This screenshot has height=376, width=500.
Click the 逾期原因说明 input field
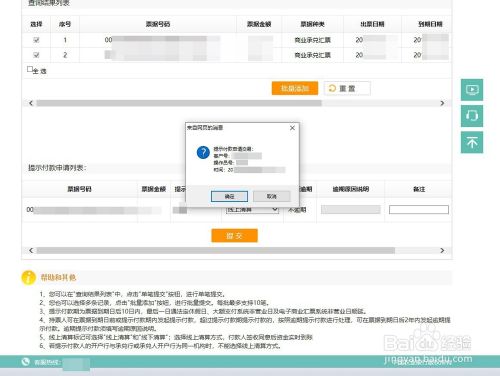(x=351, y=210)
